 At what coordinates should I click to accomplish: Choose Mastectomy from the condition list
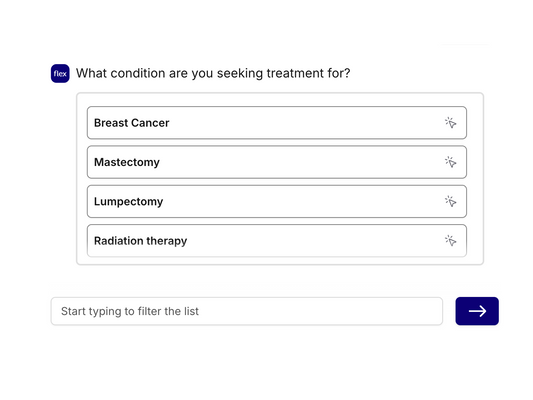click(277, 162)
